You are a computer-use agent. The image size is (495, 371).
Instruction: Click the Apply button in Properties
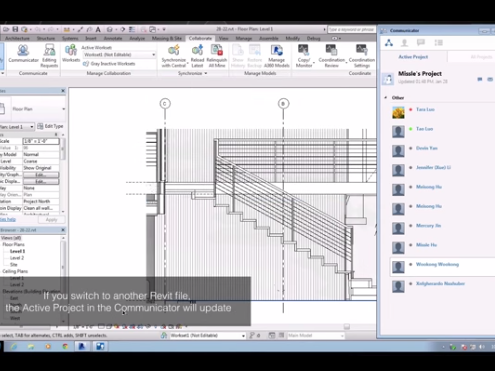51,220
